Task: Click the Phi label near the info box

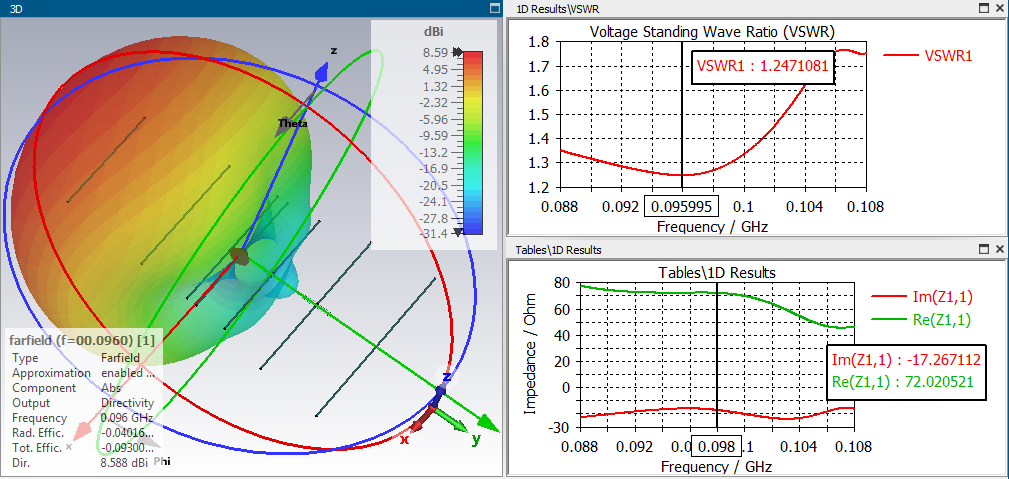Action: (x=162, y=462)
